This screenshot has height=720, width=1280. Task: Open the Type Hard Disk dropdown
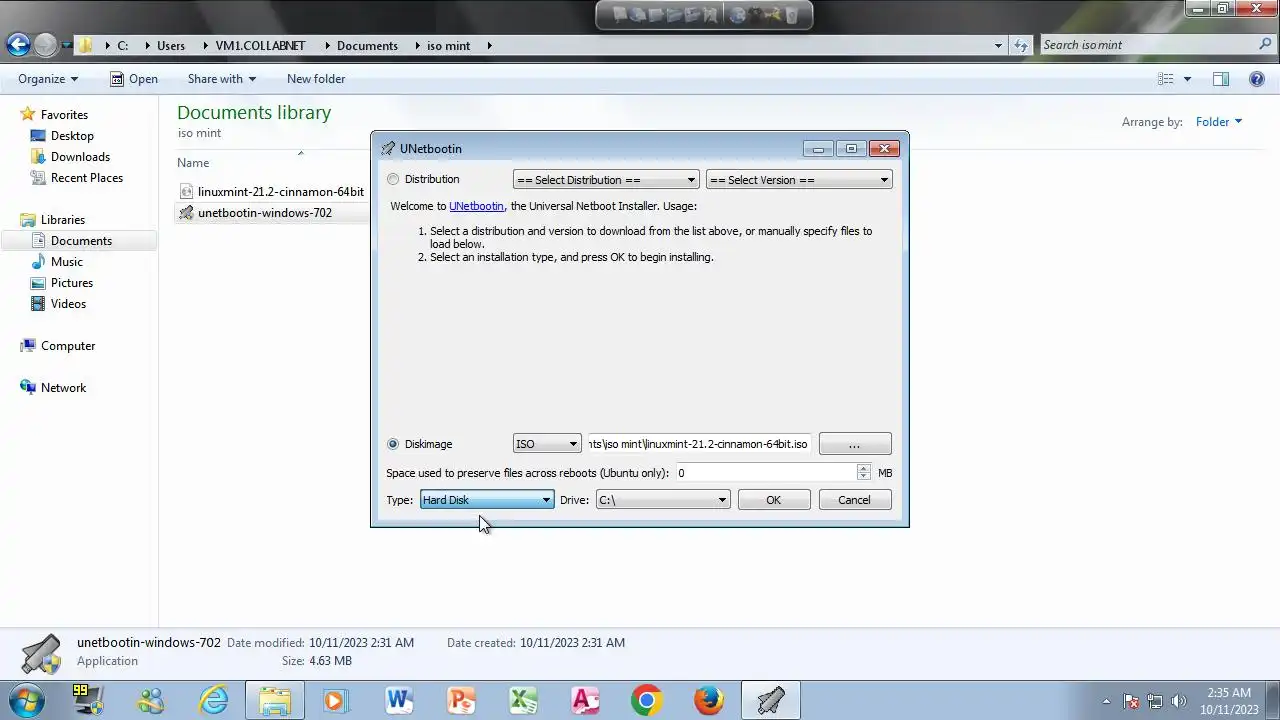487,500
